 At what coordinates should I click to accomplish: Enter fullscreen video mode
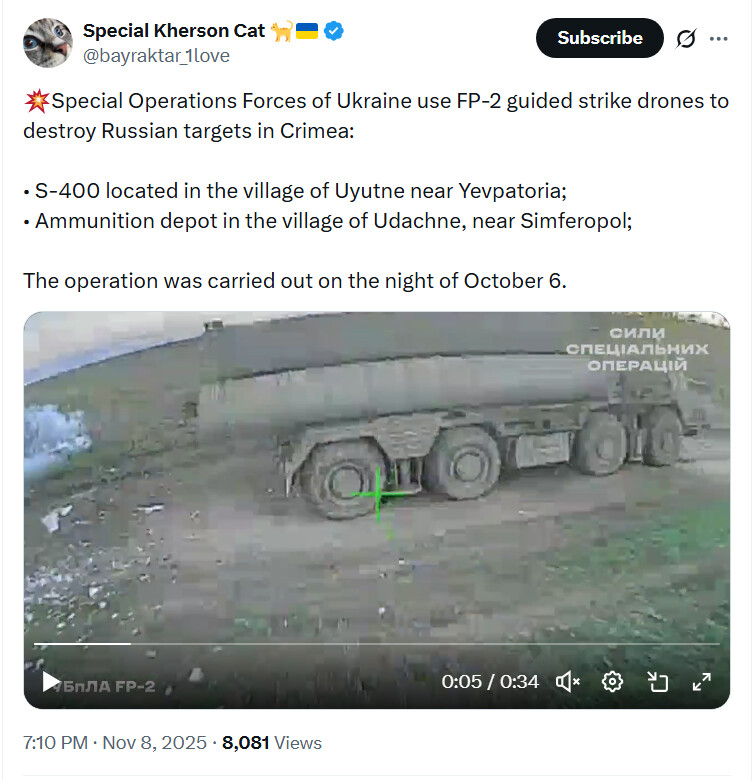click(x=702, y=682)
